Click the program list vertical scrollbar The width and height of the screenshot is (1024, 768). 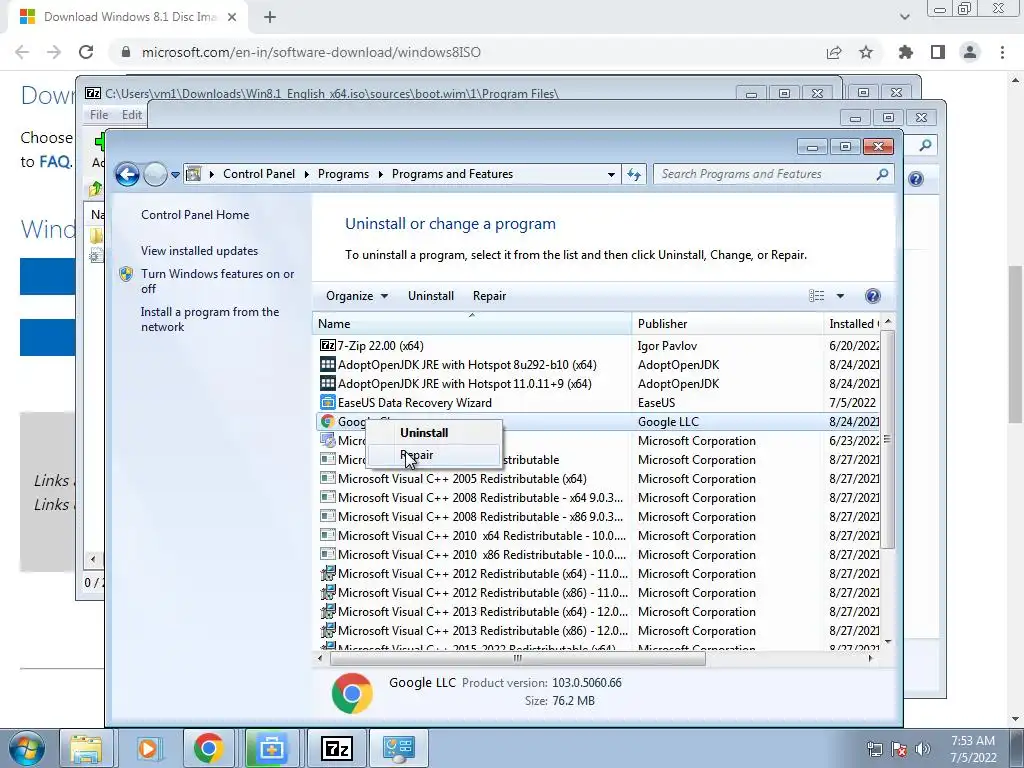(887, 439)
